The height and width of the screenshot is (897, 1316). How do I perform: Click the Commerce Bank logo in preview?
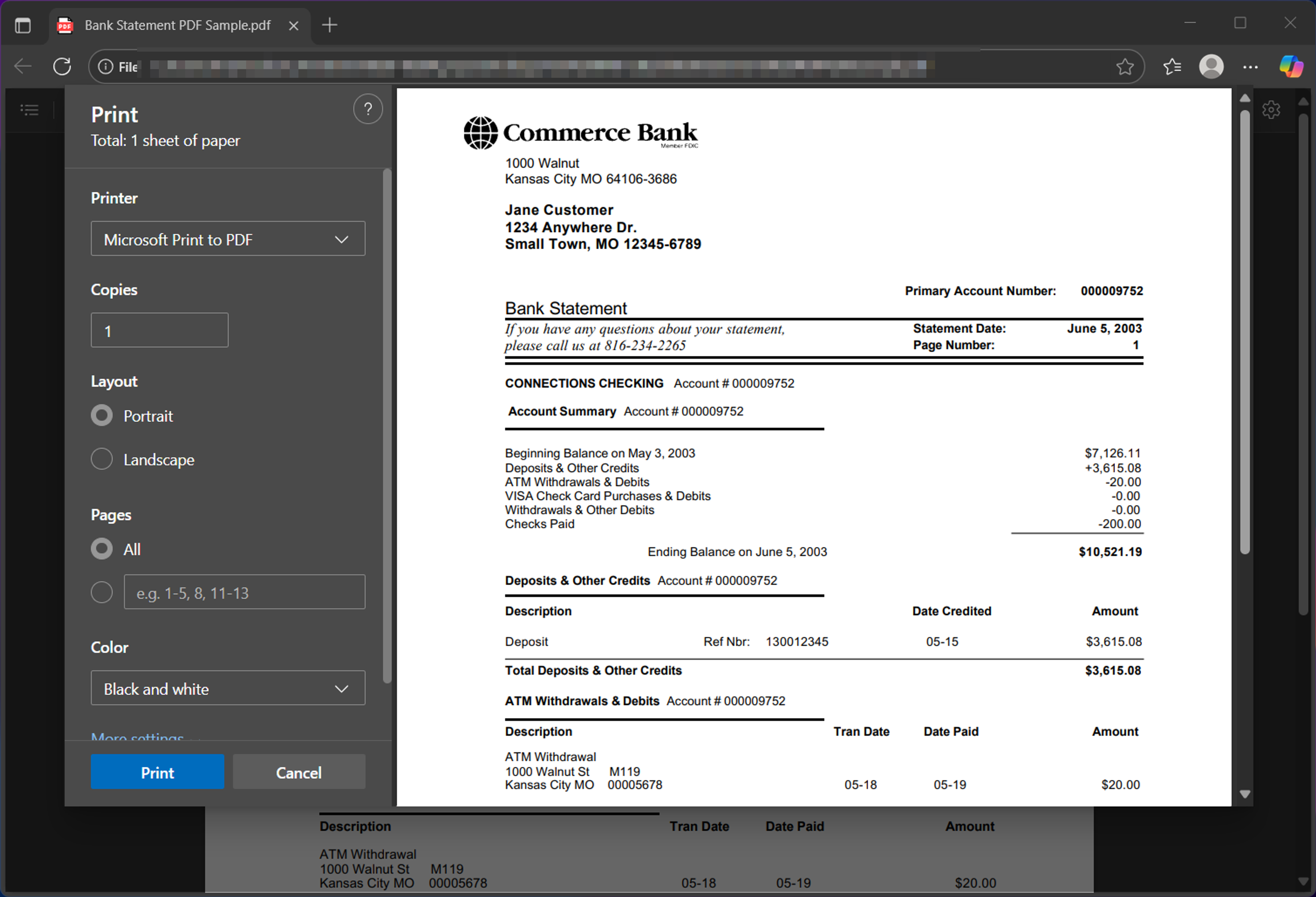[581, 133]
